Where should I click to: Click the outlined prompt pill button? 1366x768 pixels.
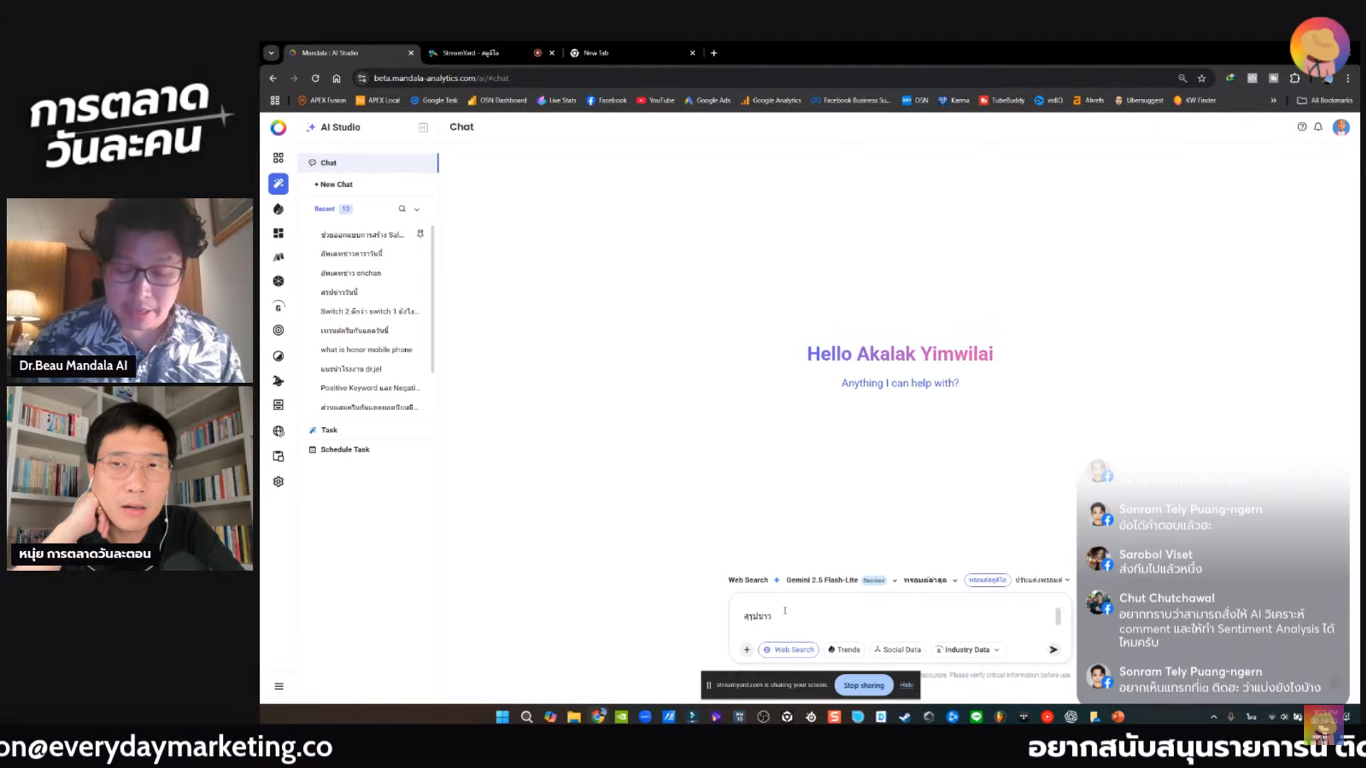tap(987, 580)
